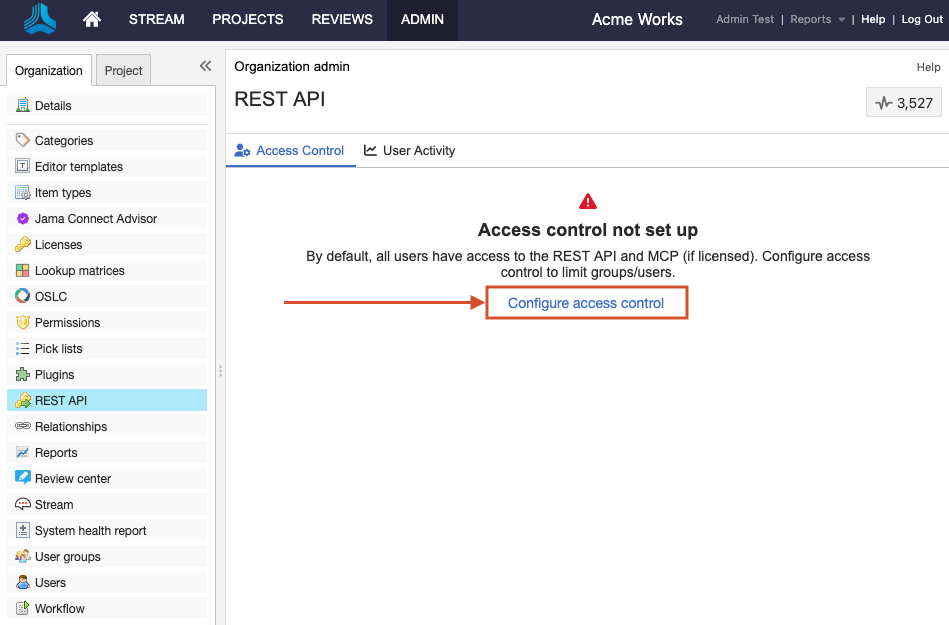Open Pick lists in the sidebar
This screenshot has width=949, height=625.
107,348
